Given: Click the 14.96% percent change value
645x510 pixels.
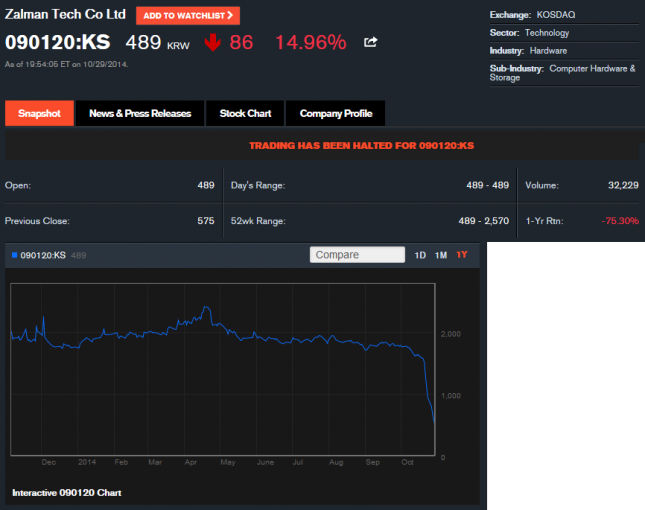Looking at the screenshot, I should coord(311,42).
